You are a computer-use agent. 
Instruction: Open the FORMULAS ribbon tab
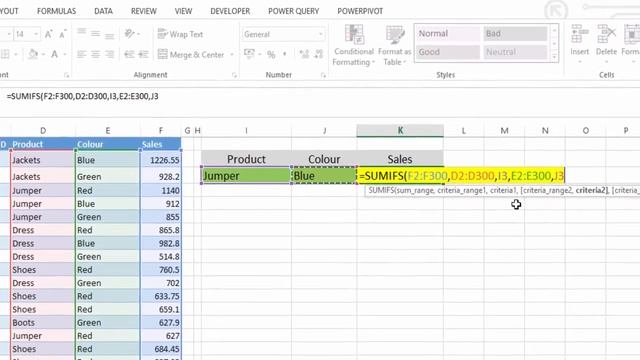point(56,11)
